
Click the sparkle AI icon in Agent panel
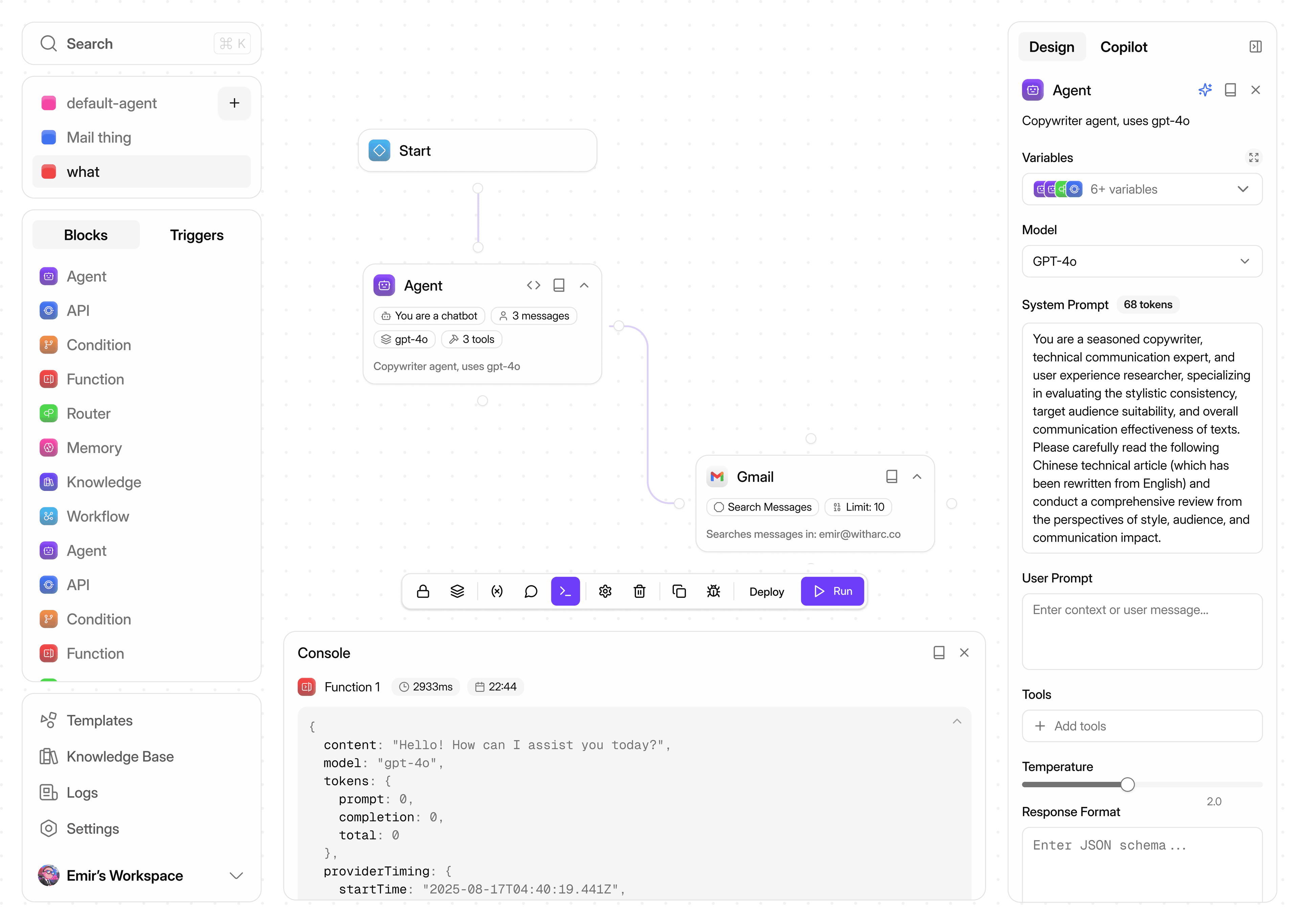click(x=1205, y=90)
